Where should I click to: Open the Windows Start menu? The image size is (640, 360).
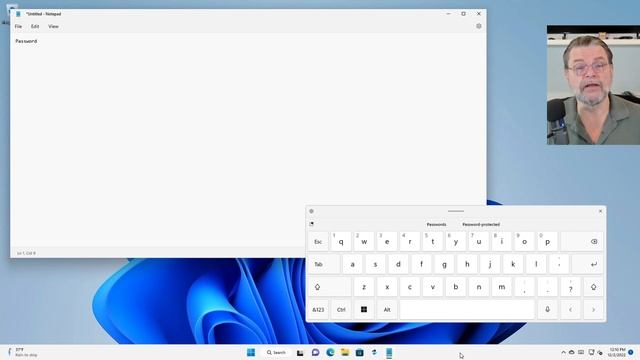[251, 352]
